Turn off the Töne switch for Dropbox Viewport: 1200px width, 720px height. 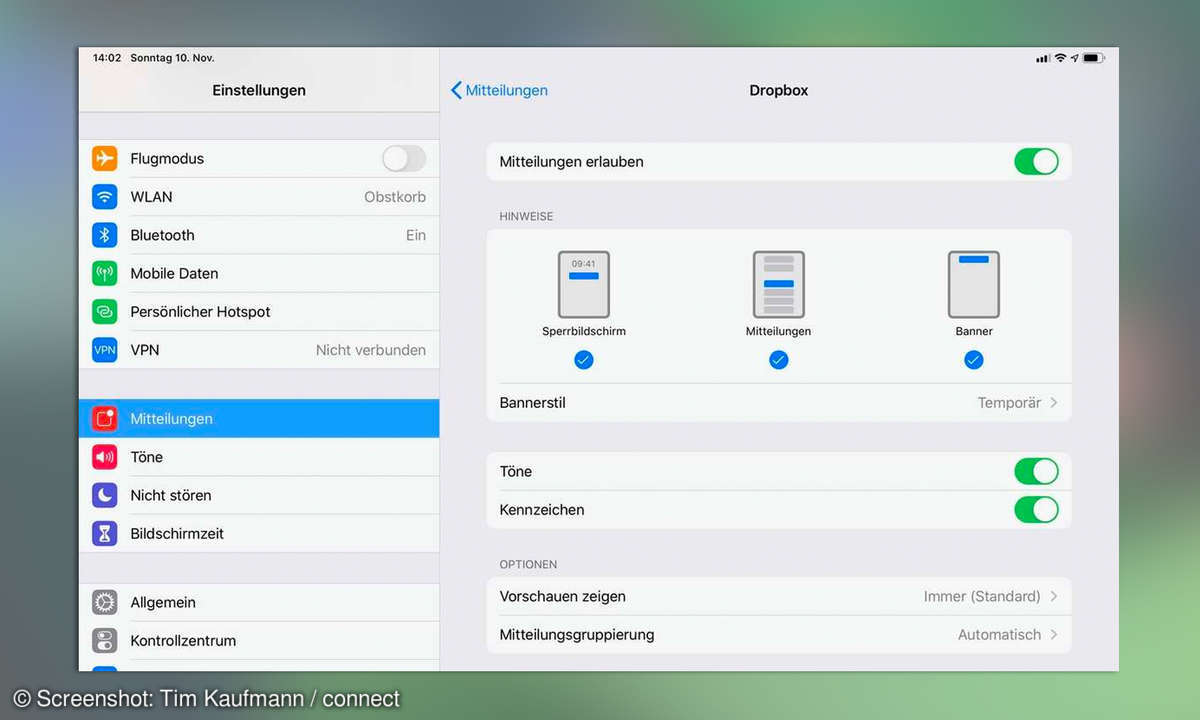pos(1036,471)
